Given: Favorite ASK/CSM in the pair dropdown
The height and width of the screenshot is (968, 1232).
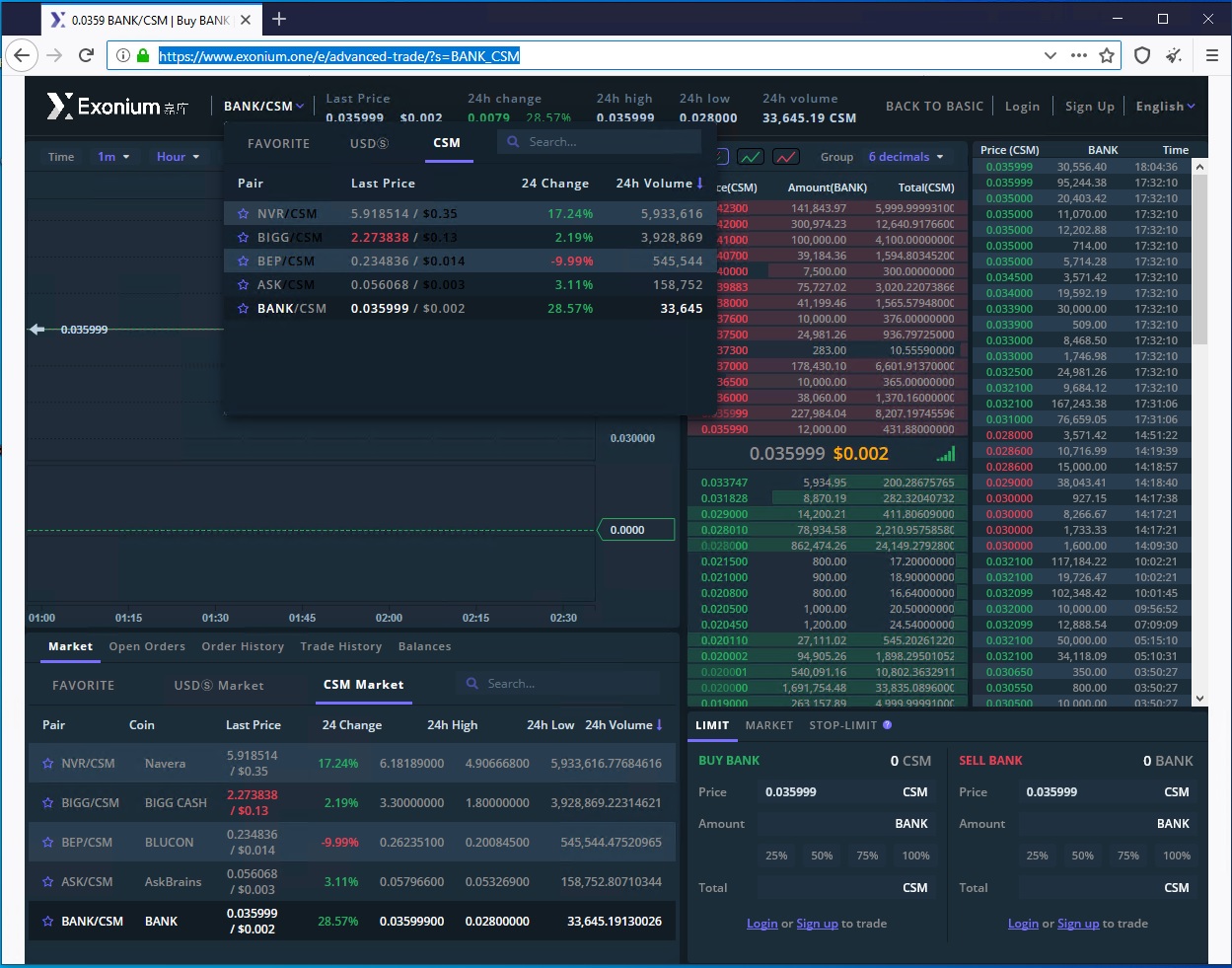Looking at the screenshot, I should tap(244, 284).
